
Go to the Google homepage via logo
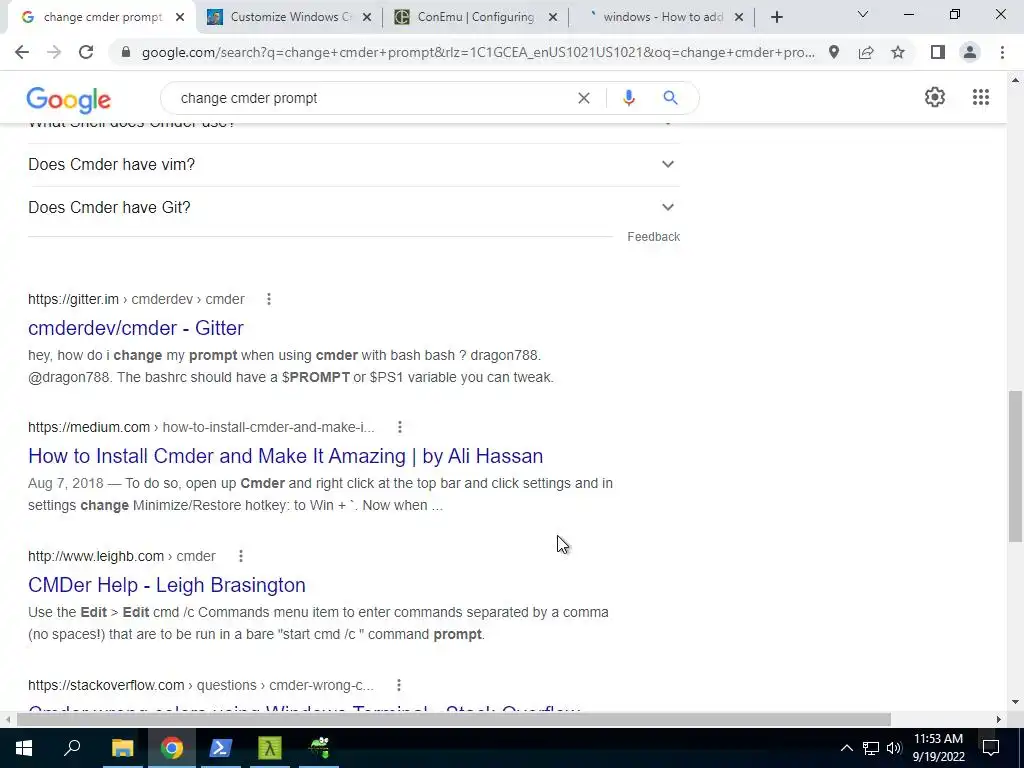tap(69, 100)
